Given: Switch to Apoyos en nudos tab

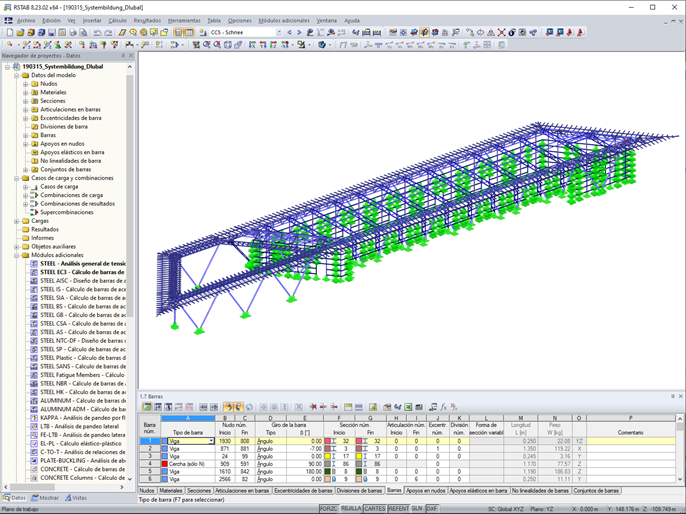Looking at the screenshot, I should click(x=425, y=491).
